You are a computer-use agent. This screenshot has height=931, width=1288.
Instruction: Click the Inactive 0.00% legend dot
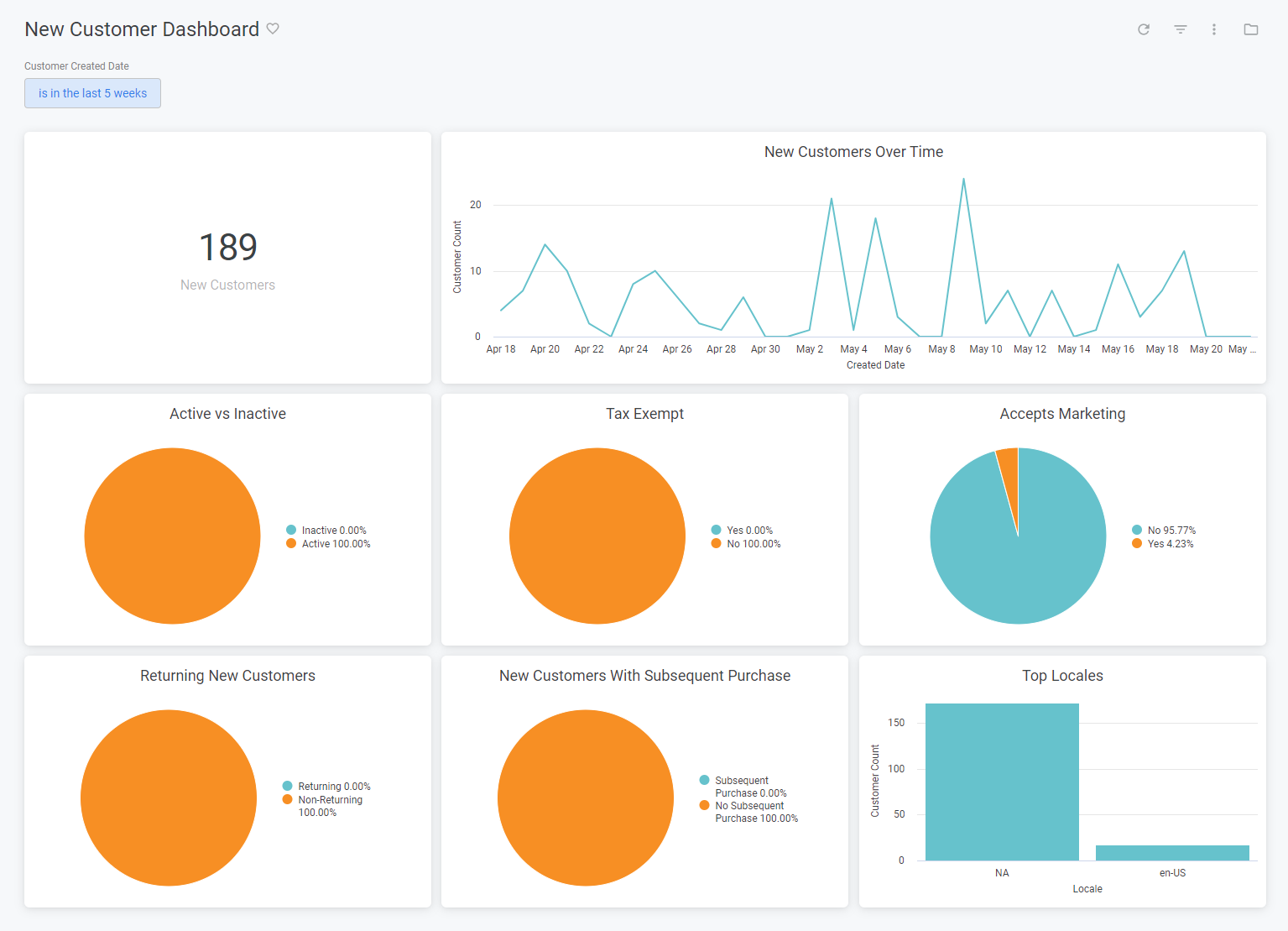point(291,530)
